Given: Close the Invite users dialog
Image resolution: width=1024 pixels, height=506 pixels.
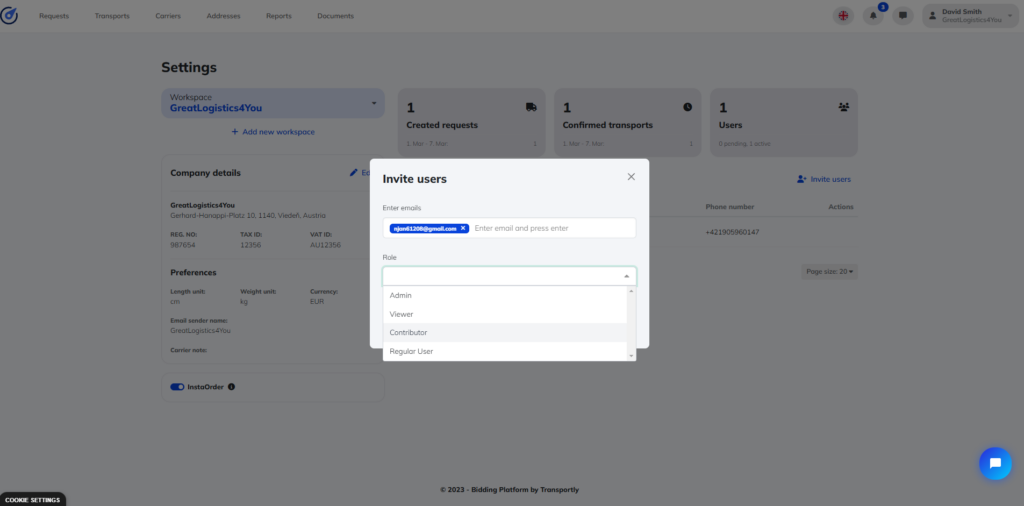Looking at the screenshot, I should (631, 177).
